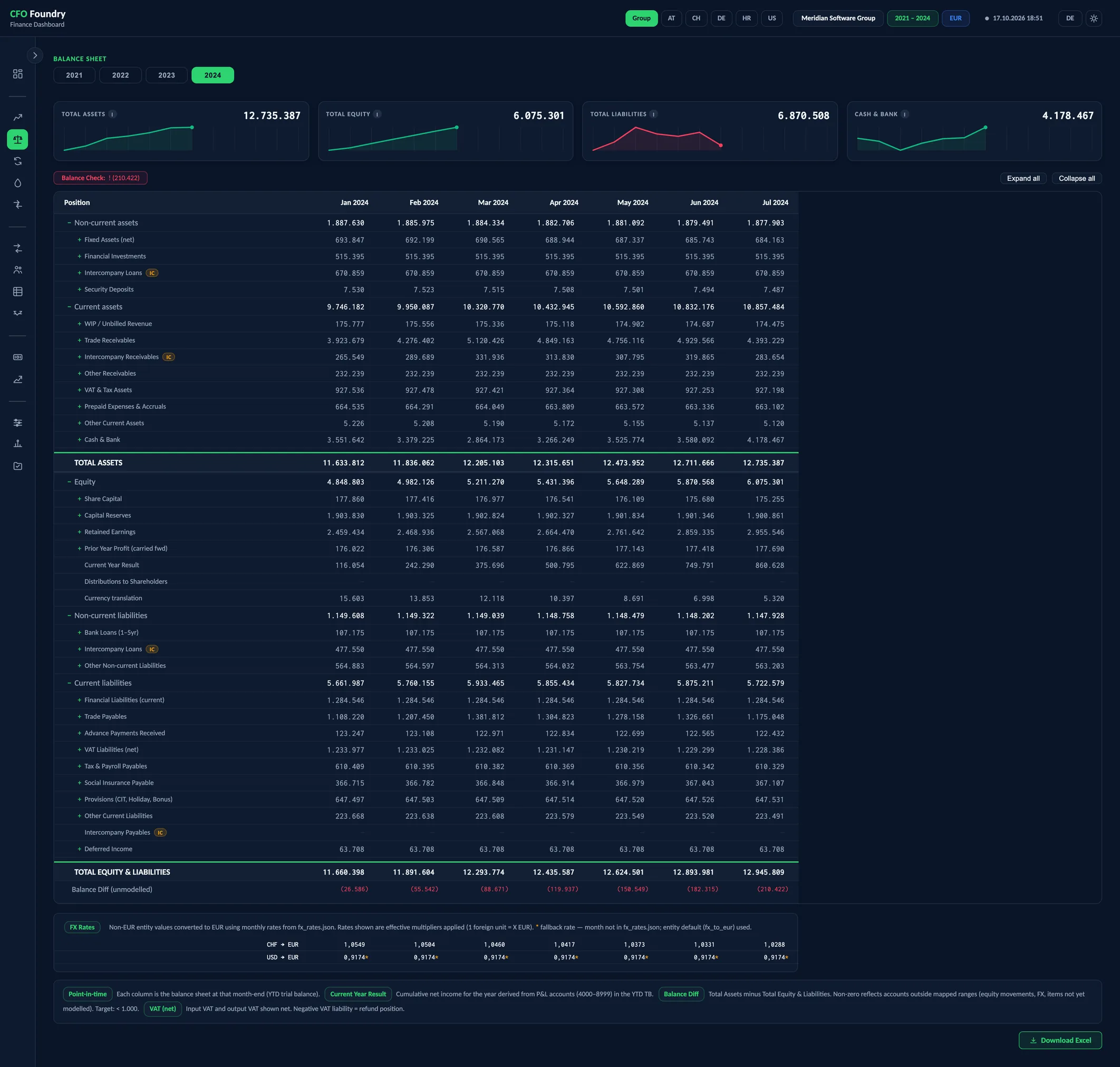Click the Collapse all button

click(1076, 179)
